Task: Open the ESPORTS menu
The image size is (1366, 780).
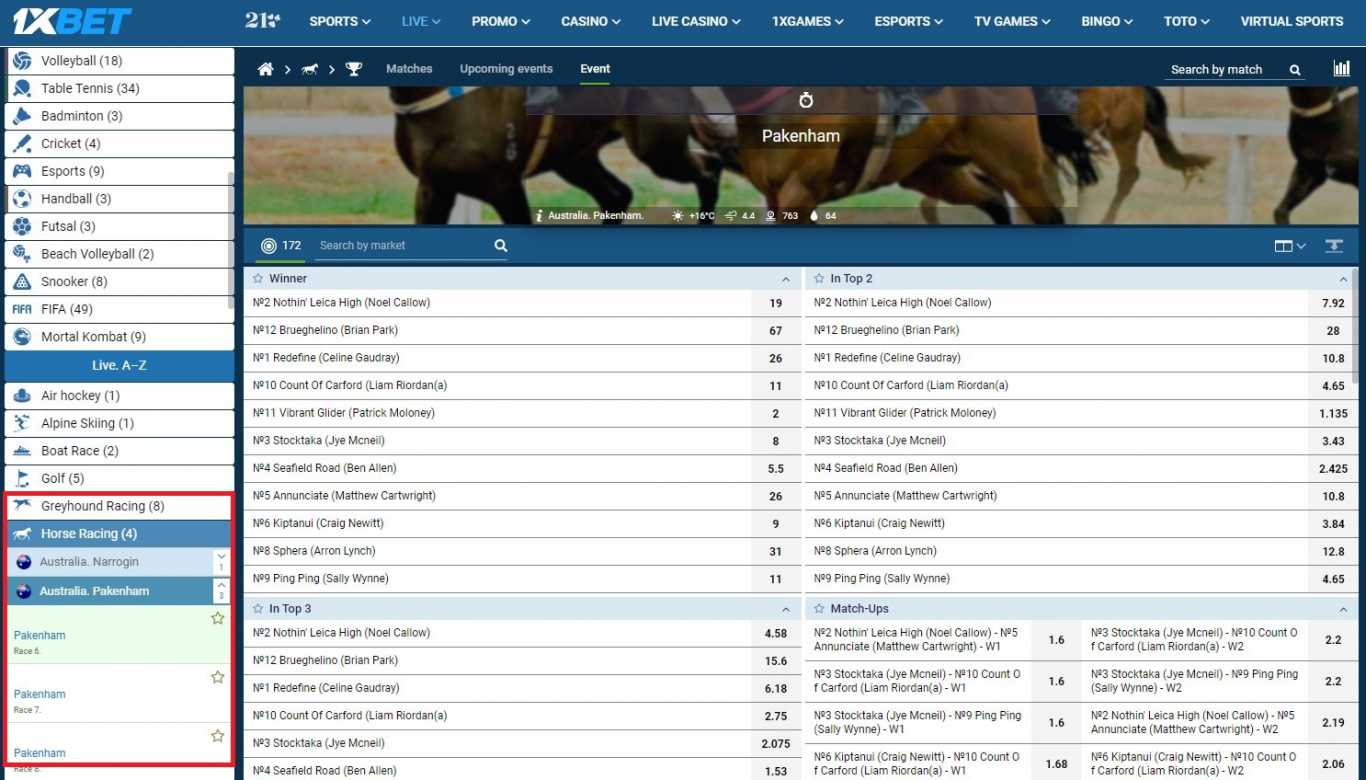Action: point(909,21)
